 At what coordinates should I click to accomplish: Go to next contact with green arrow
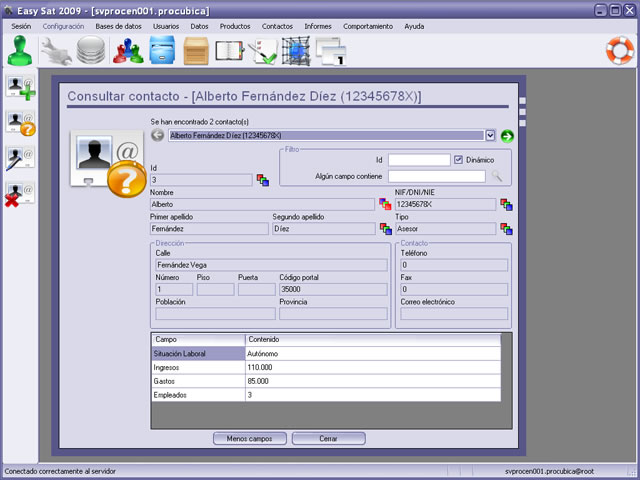pyautogui.click(x=507, y=136)
